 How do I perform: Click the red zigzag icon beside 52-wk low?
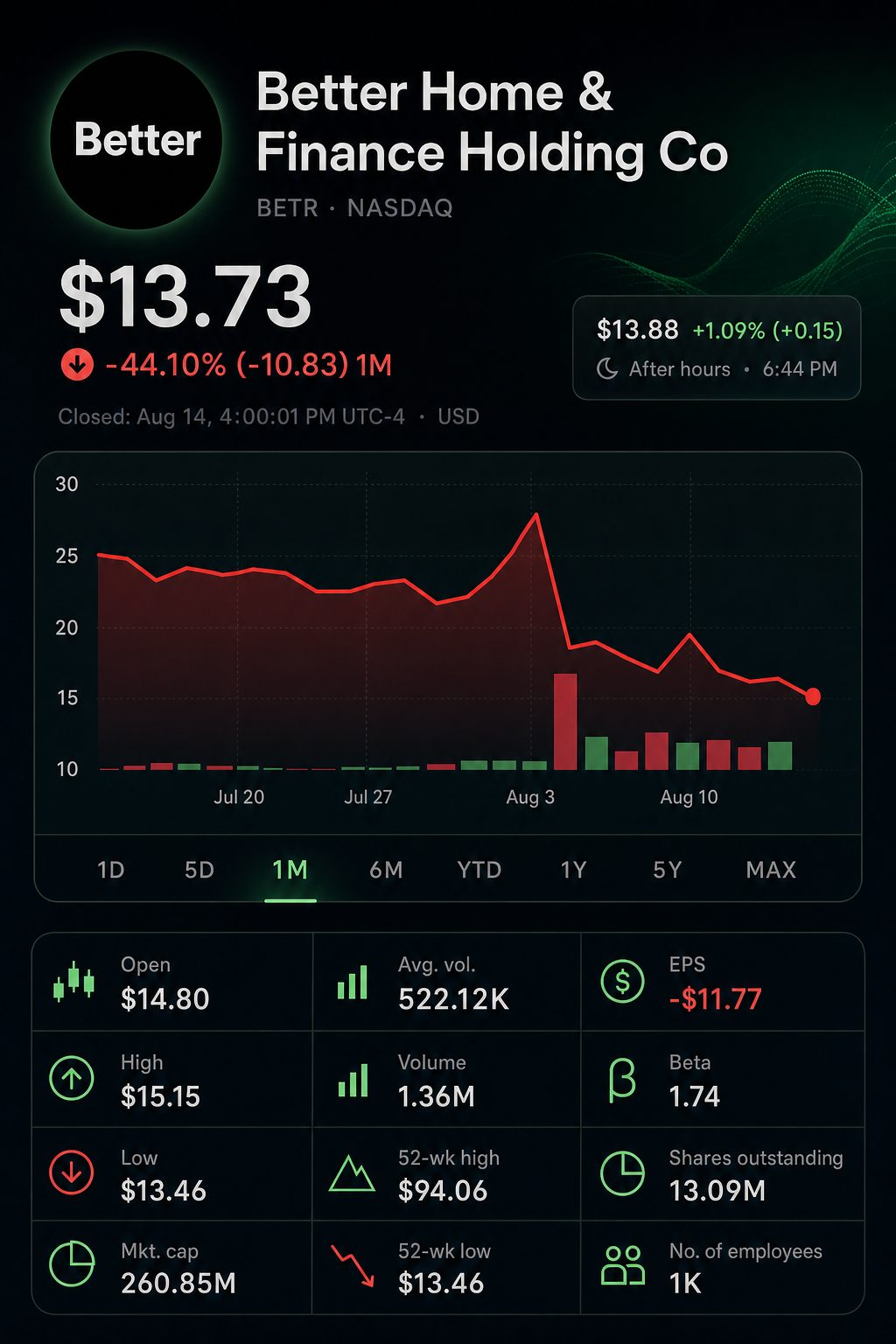pos(353,1266)
